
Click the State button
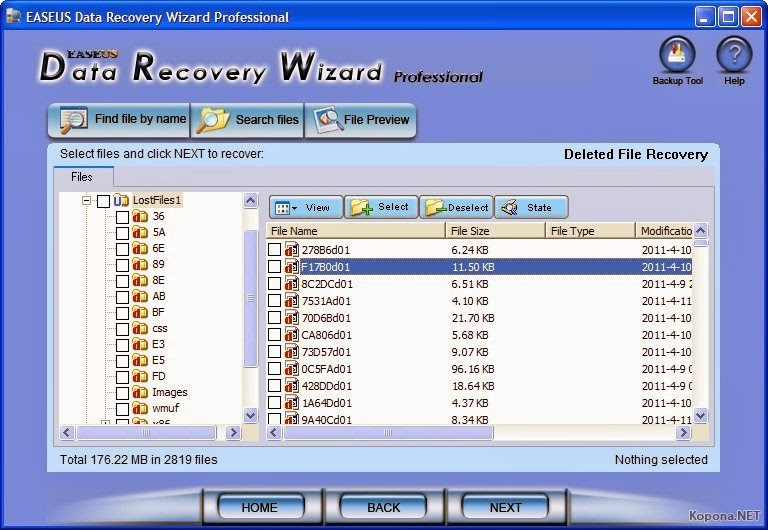pyautogui.click(x=531, y=208)
